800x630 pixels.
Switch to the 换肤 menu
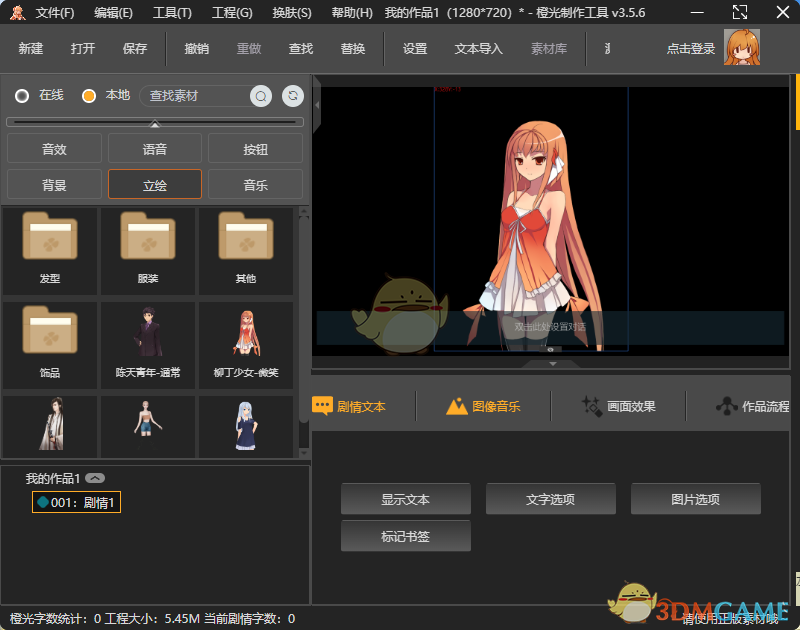tap(294, 12)
